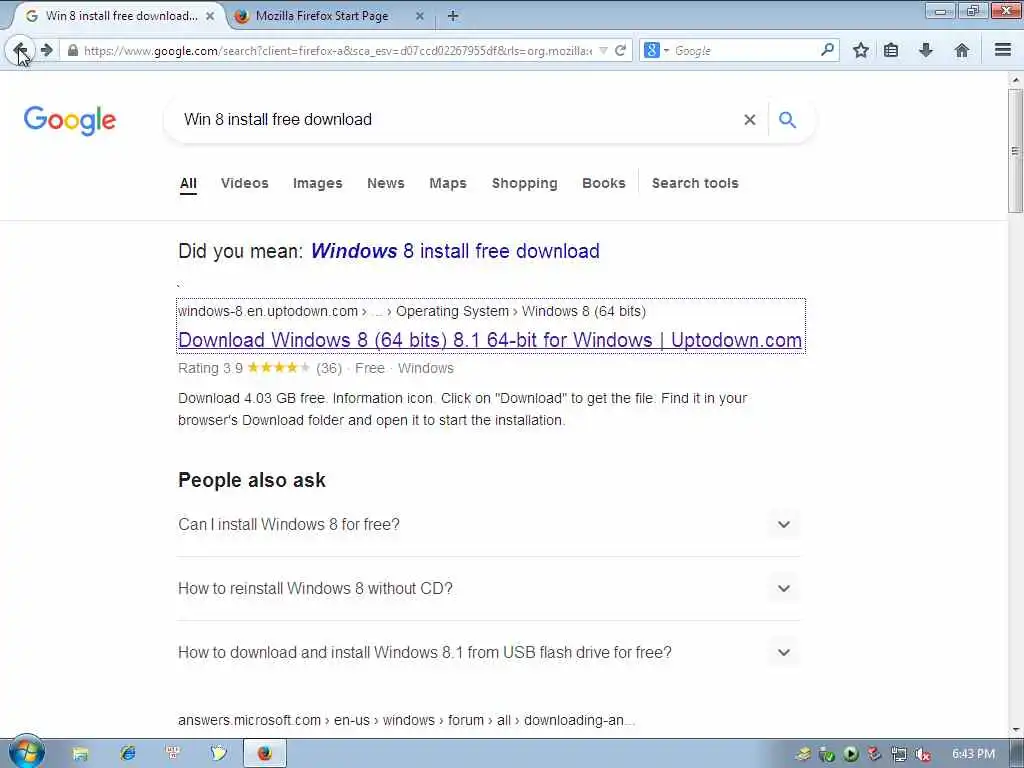Screen dimensions: 1024x768
Task: Click the address bar URL field
Action: pos(338,50)
